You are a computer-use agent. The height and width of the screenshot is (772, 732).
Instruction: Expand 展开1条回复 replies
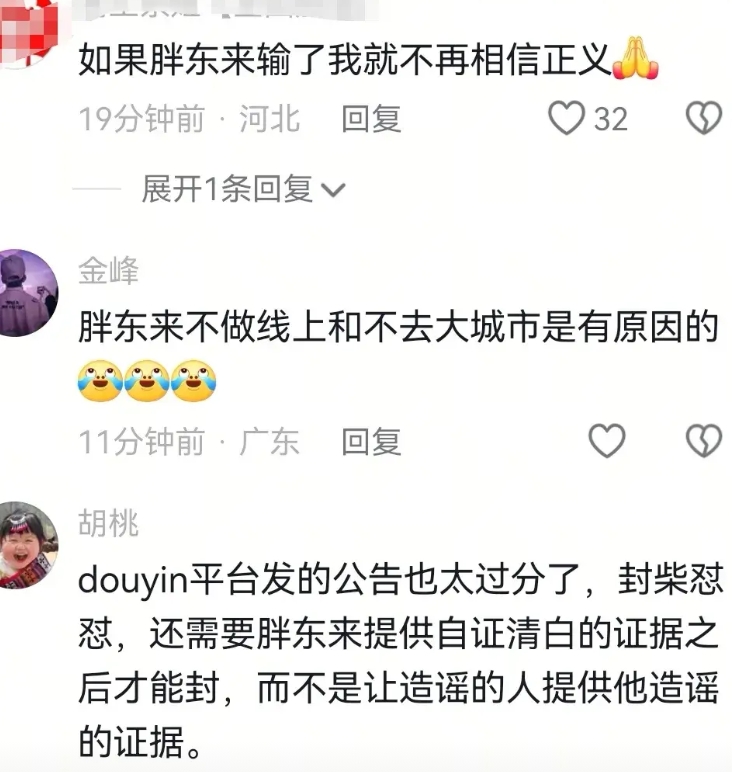pos(243,189)
